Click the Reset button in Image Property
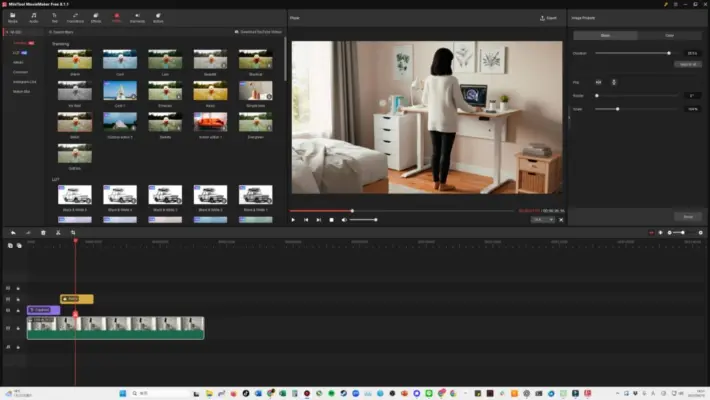This screenshot has height=400, width=710. pos(688,217)
